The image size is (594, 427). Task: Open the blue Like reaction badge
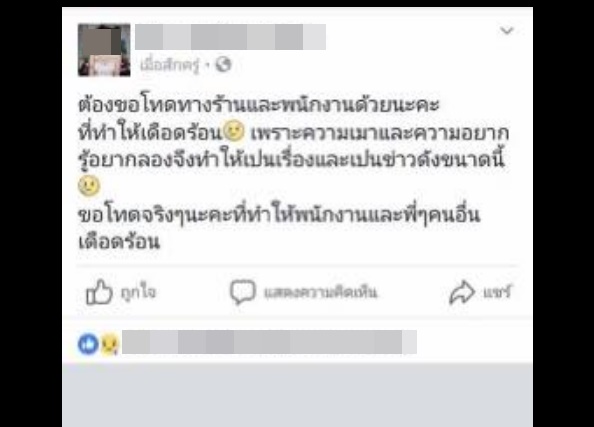click(x=88, y=344)
